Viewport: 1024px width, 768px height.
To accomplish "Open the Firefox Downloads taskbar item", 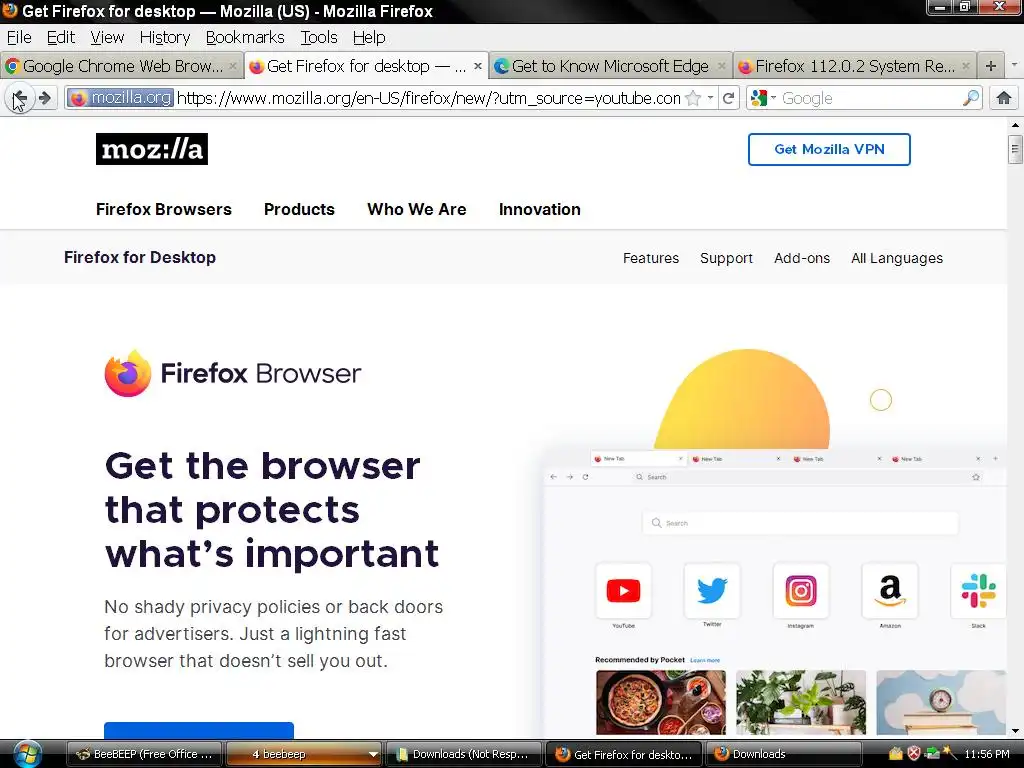I will pos(782,754).
